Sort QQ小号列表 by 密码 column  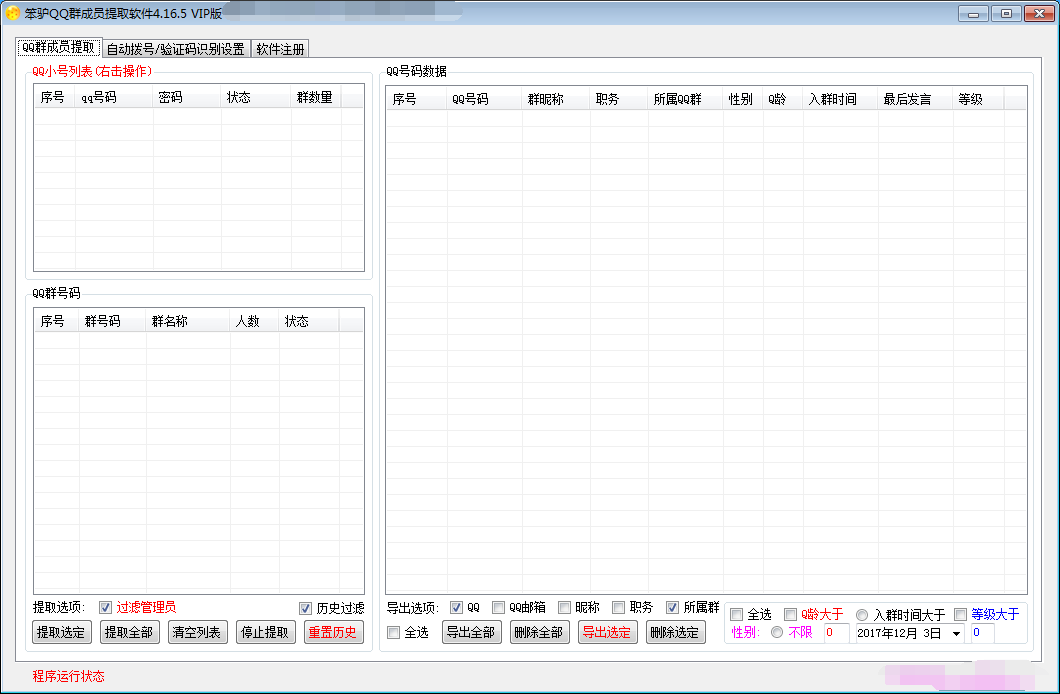pyautogui.click(x=187, y=97)
